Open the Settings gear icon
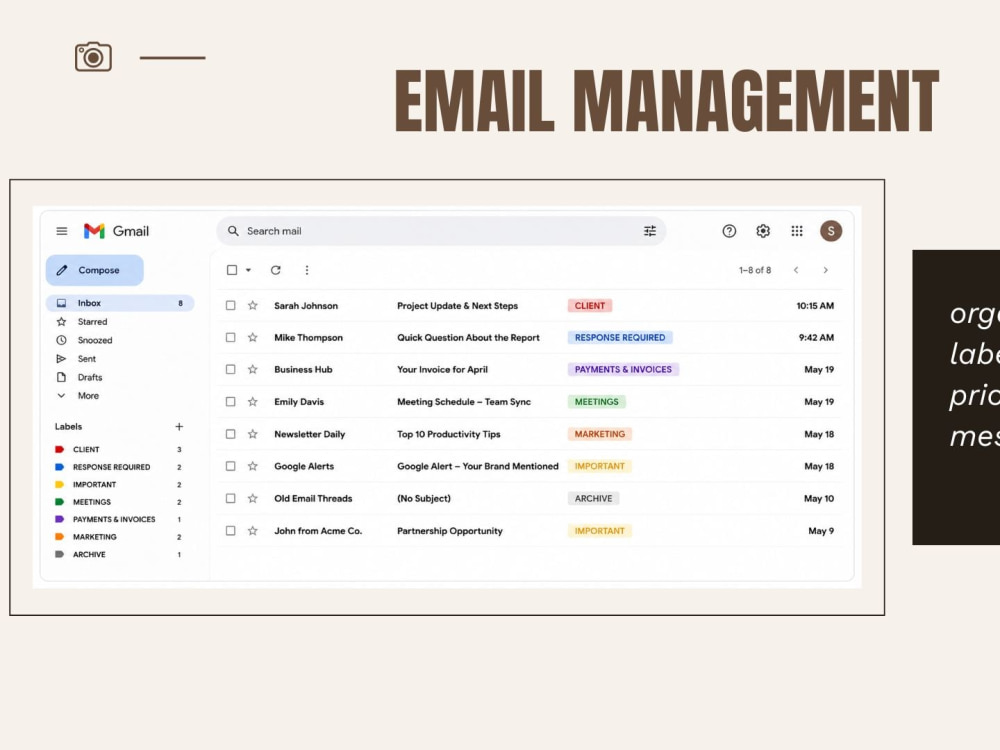 point(763,231)
